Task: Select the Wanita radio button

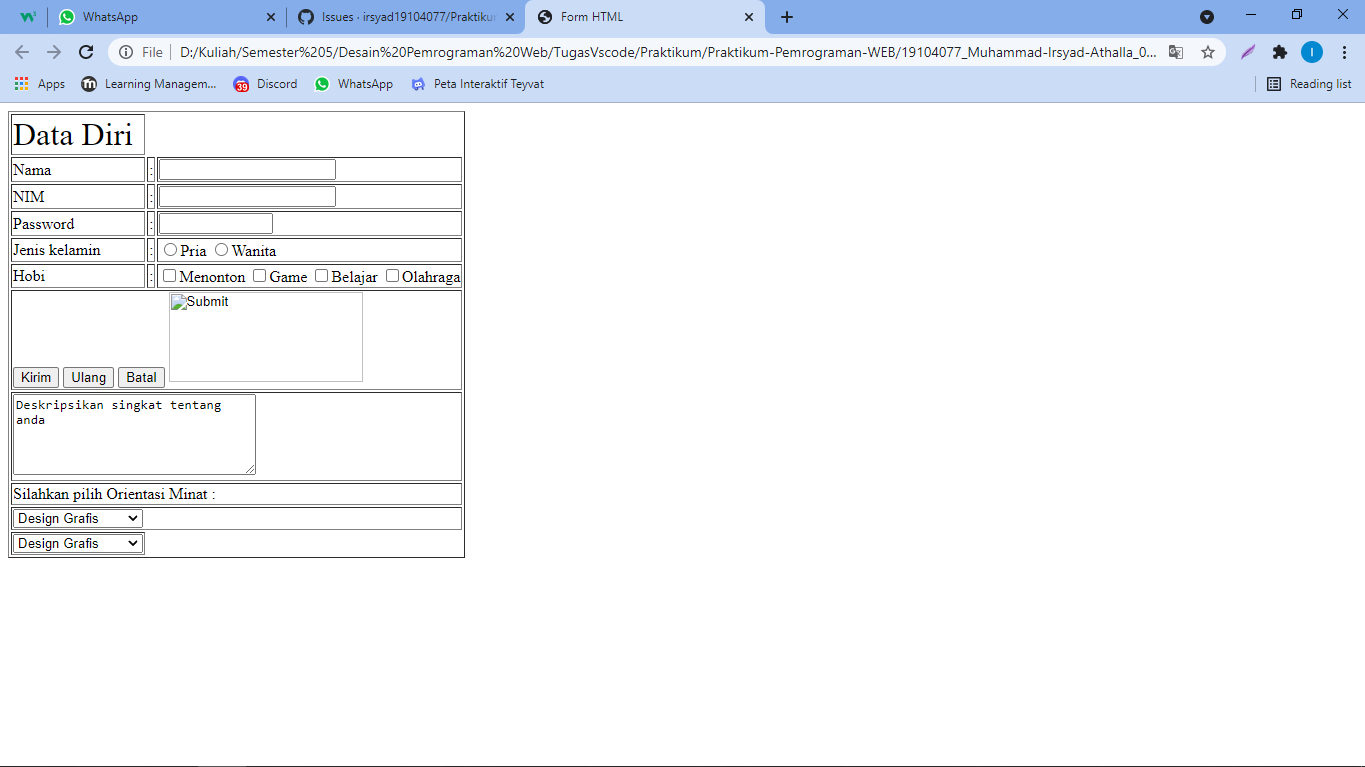Action: tap(222, 249)
